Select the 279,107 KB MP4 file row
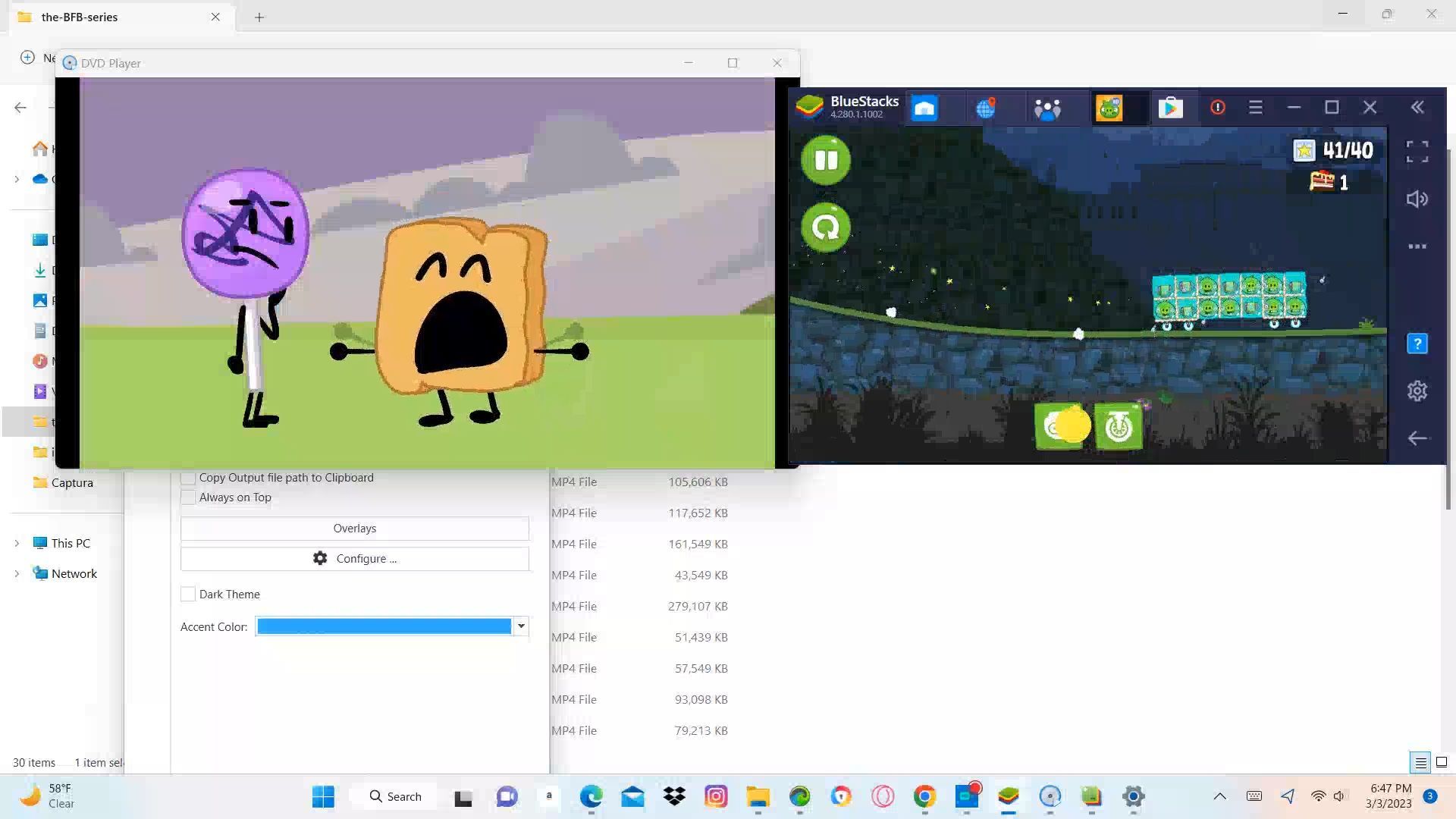1456x819 pixels. coord(640,607)
